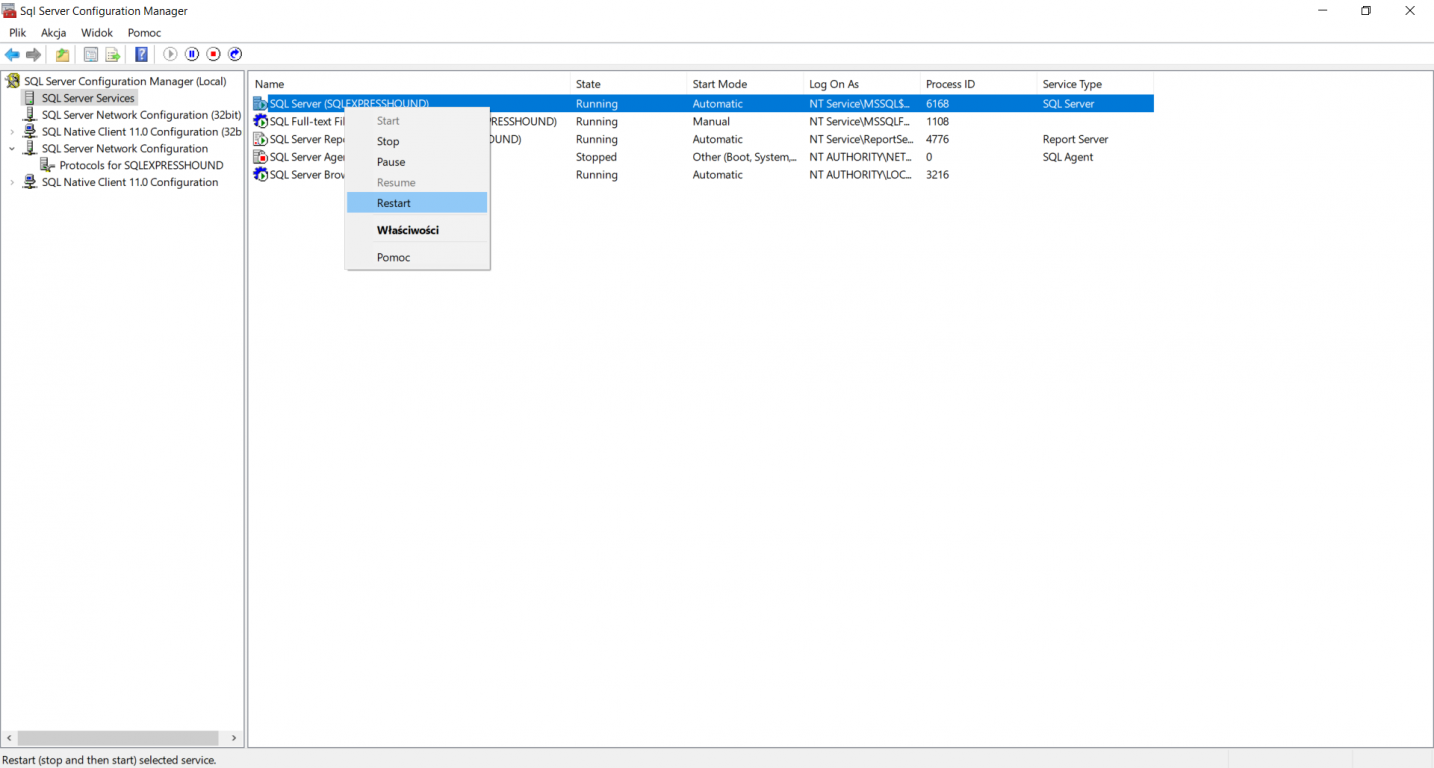Collapse the SQL Server Network Configuration node

tap(12, 149)
